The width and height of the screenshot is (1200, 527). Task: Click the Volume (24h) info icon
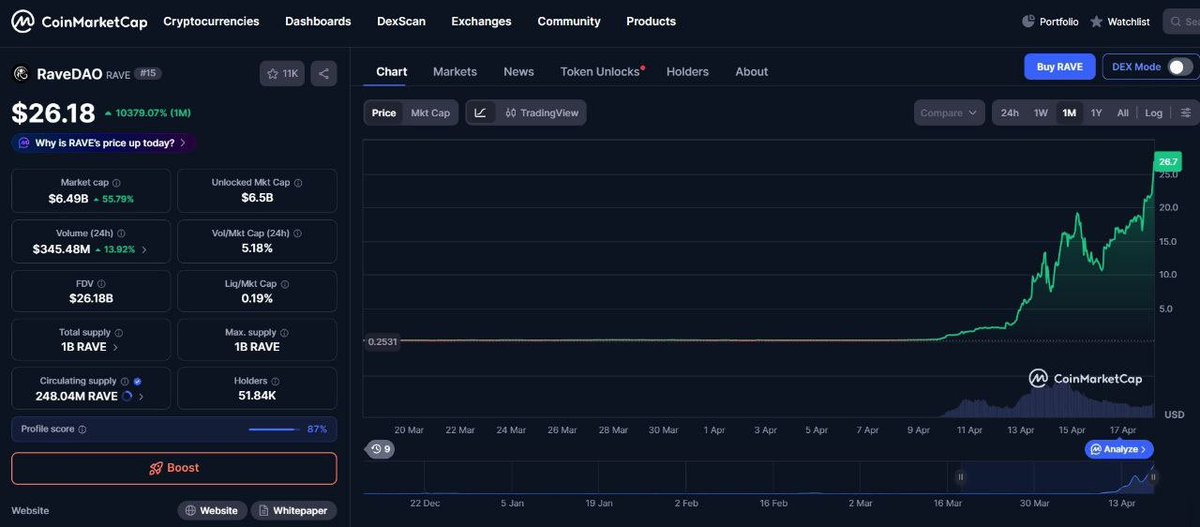pyautogui.click(x=122, y=233)
